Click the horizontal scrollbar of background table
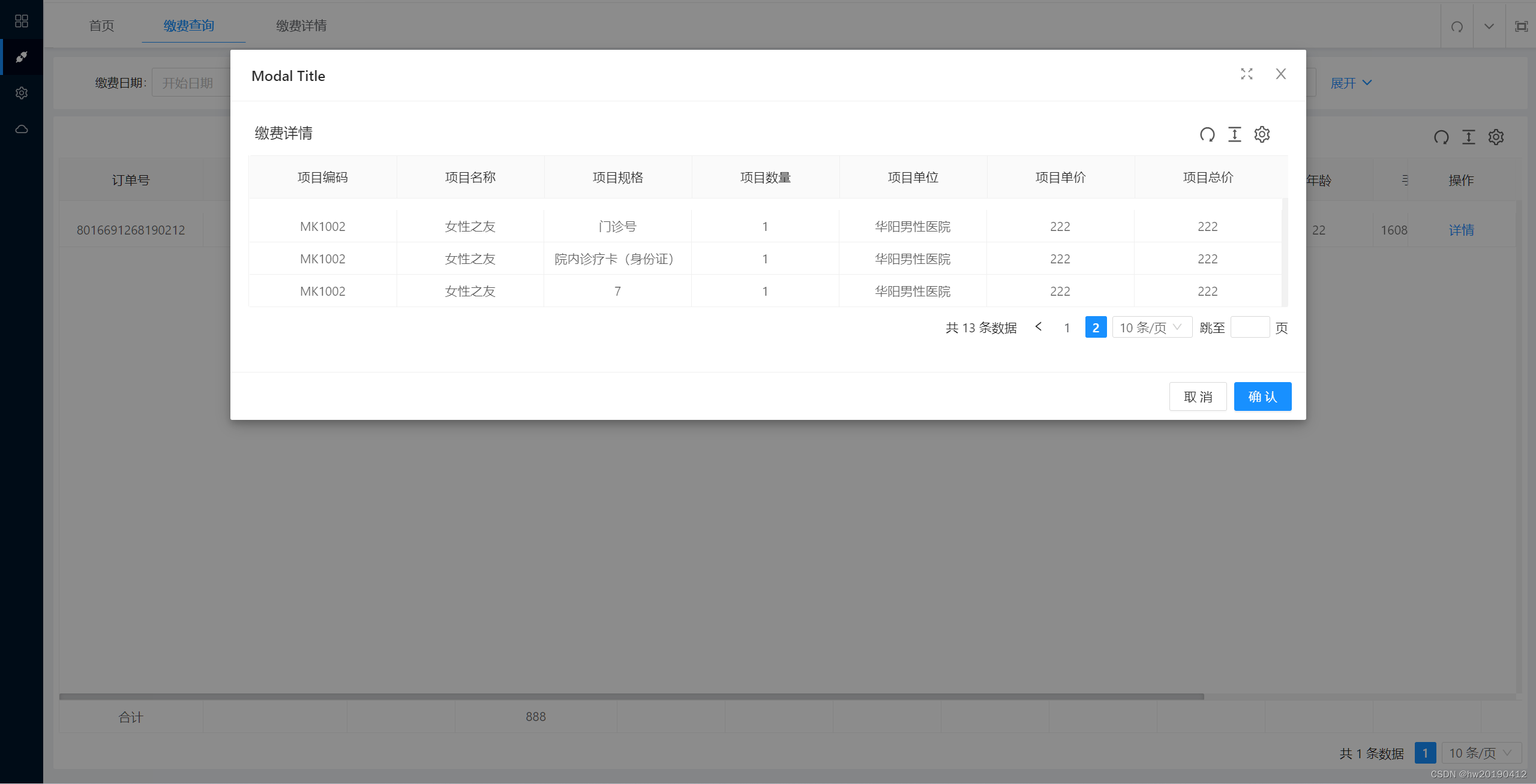Viewport: 1536px width, 784px height. [631, 696]
